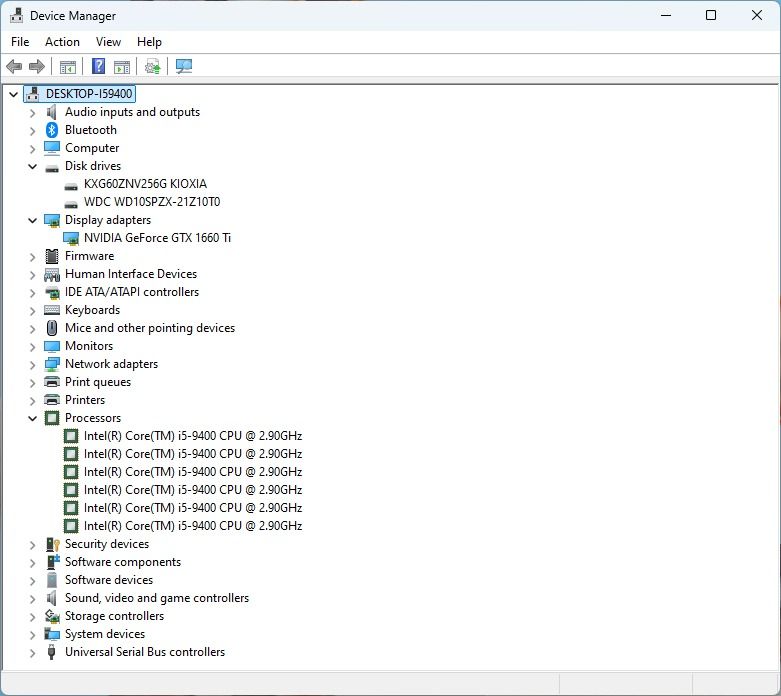The height and width of the screenshot is (696, 781).
Task: Click the Scan for hardware changes icon
Action: 184,67
